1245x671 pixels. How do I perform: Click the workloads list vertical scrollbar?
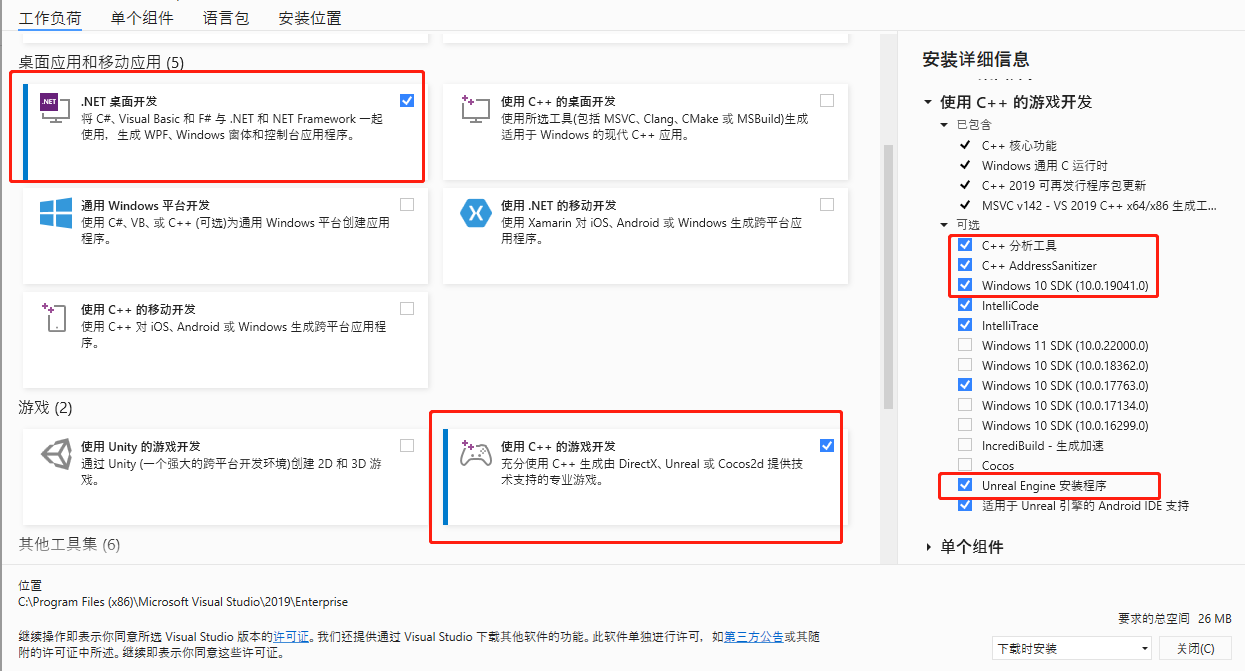pos(888,278)
